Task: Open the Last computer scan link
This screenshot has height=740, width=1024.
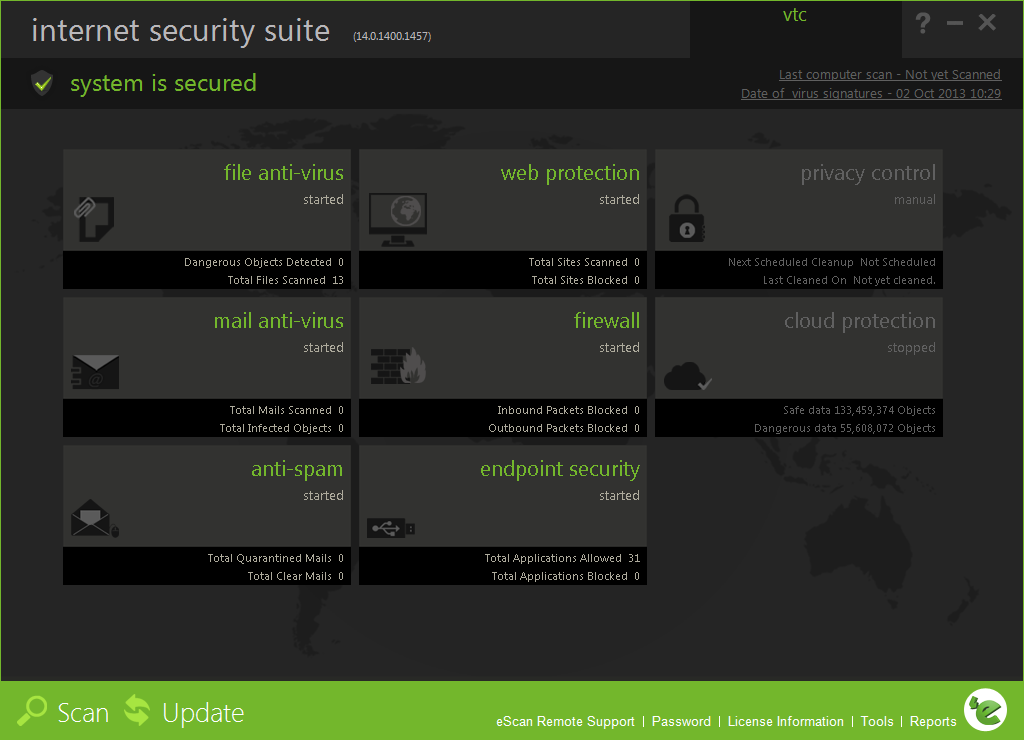Action: click(889, 75)
